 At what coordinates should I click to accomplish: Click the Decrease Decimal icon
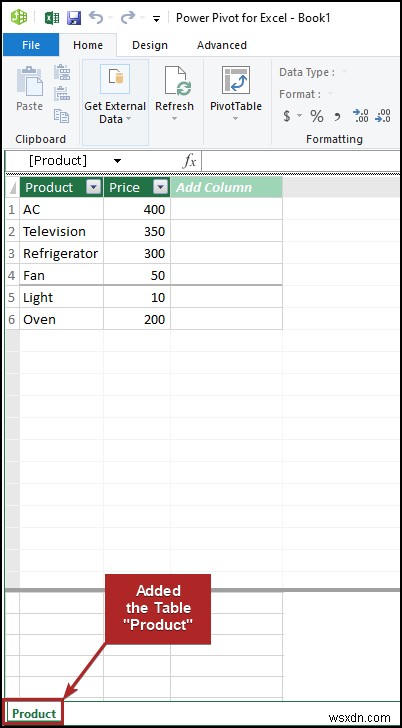click(x=383, y=116)
